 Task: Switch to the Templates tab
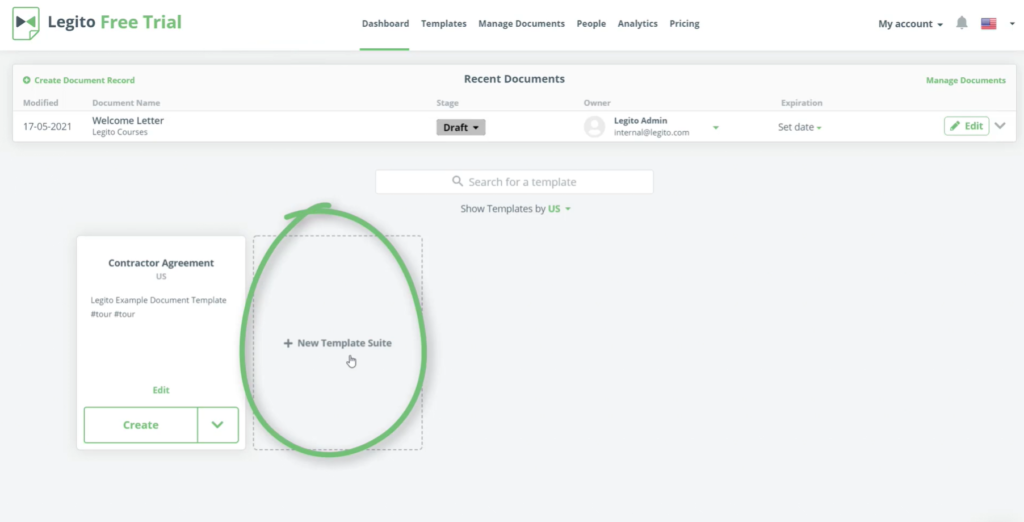point(443,24)
